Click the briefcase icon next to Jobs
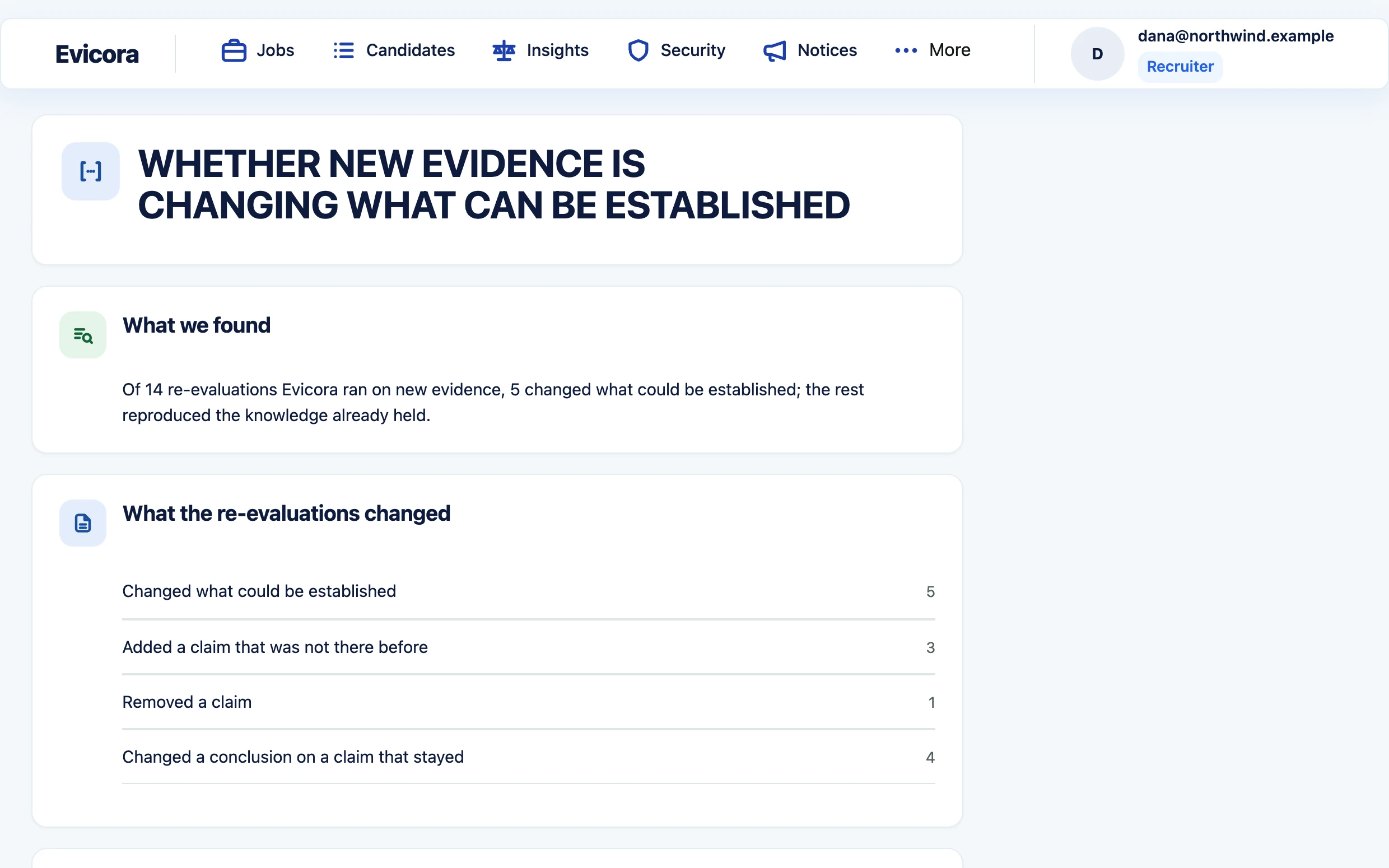 [234, 50]
